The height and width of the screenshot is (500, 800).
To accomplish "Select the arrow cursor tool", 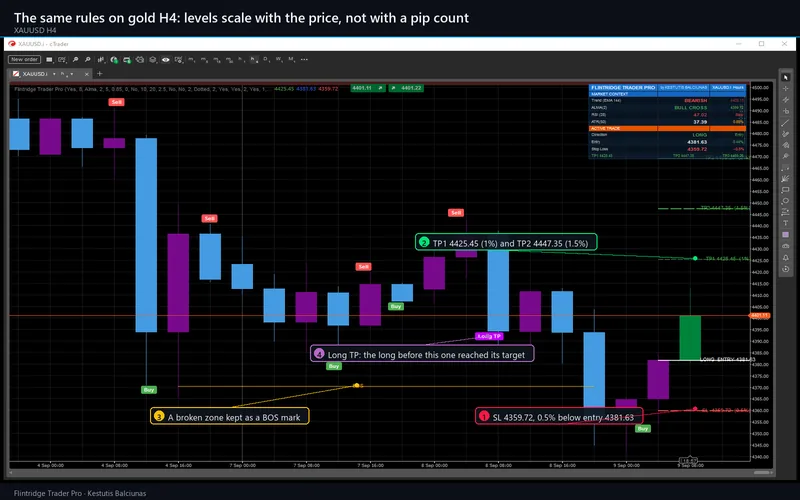I will tap(786, 77).
